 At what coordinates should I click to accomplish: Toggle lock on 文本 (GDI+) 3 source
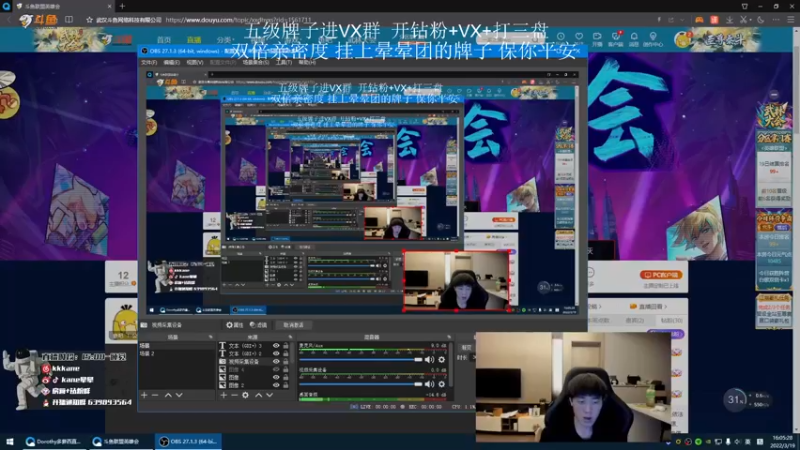[286, 346]
